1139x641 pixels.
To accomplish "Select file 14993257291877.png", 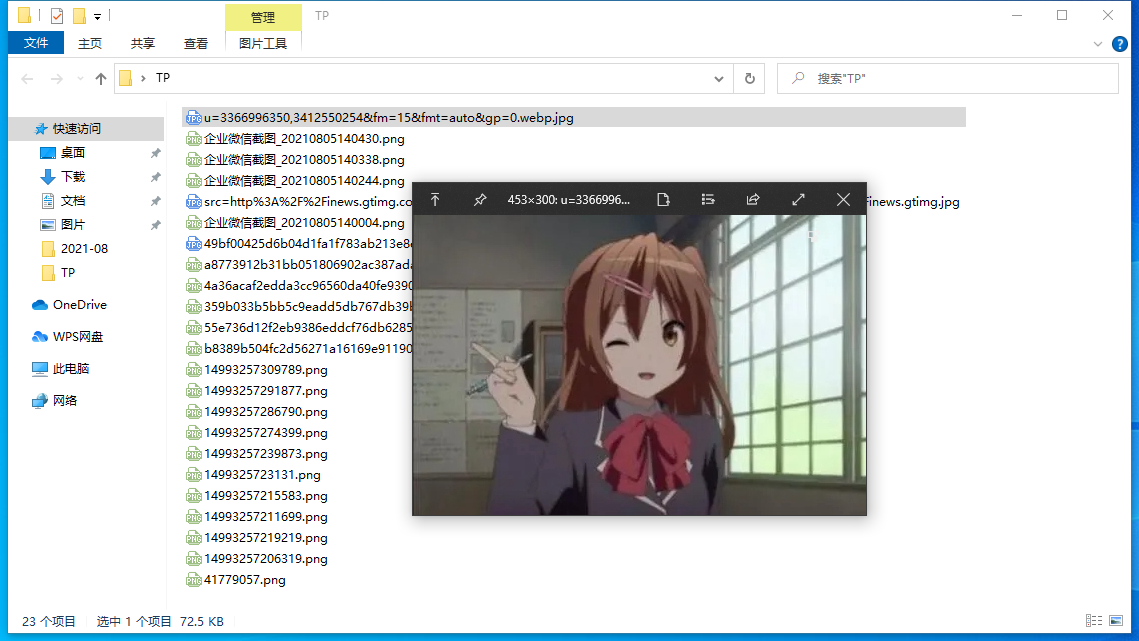I will [x=265, y=391].
